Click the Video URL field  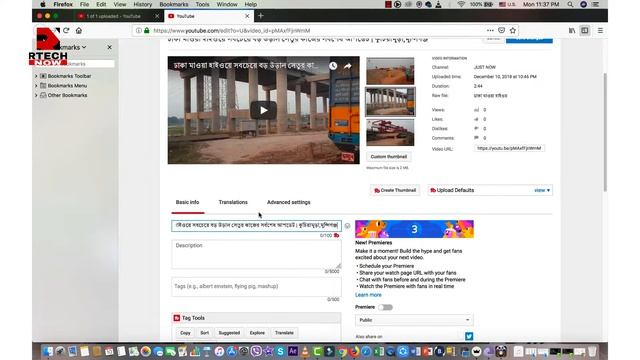tap(509, 148)
